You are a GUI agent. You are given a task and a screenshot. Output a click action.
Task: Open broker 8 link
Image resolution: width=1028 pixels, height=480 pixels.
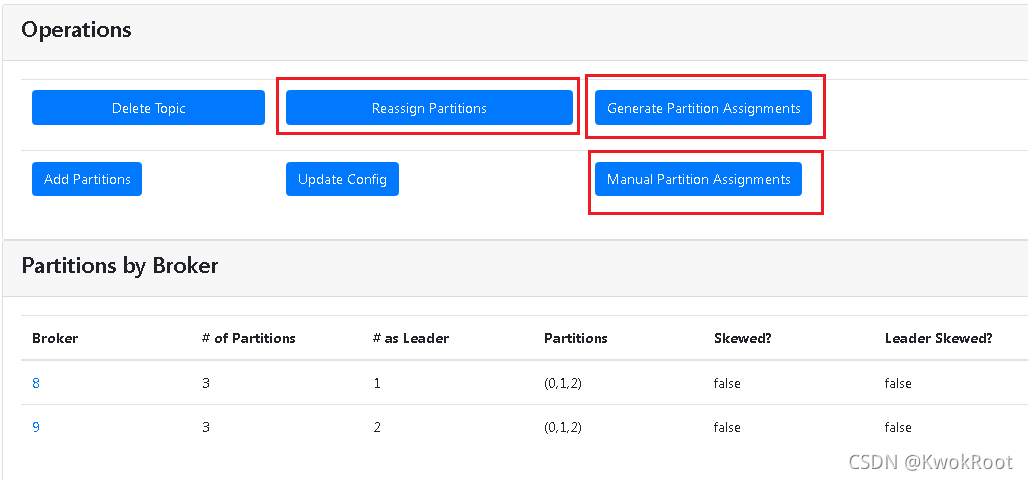click(36, 383)
